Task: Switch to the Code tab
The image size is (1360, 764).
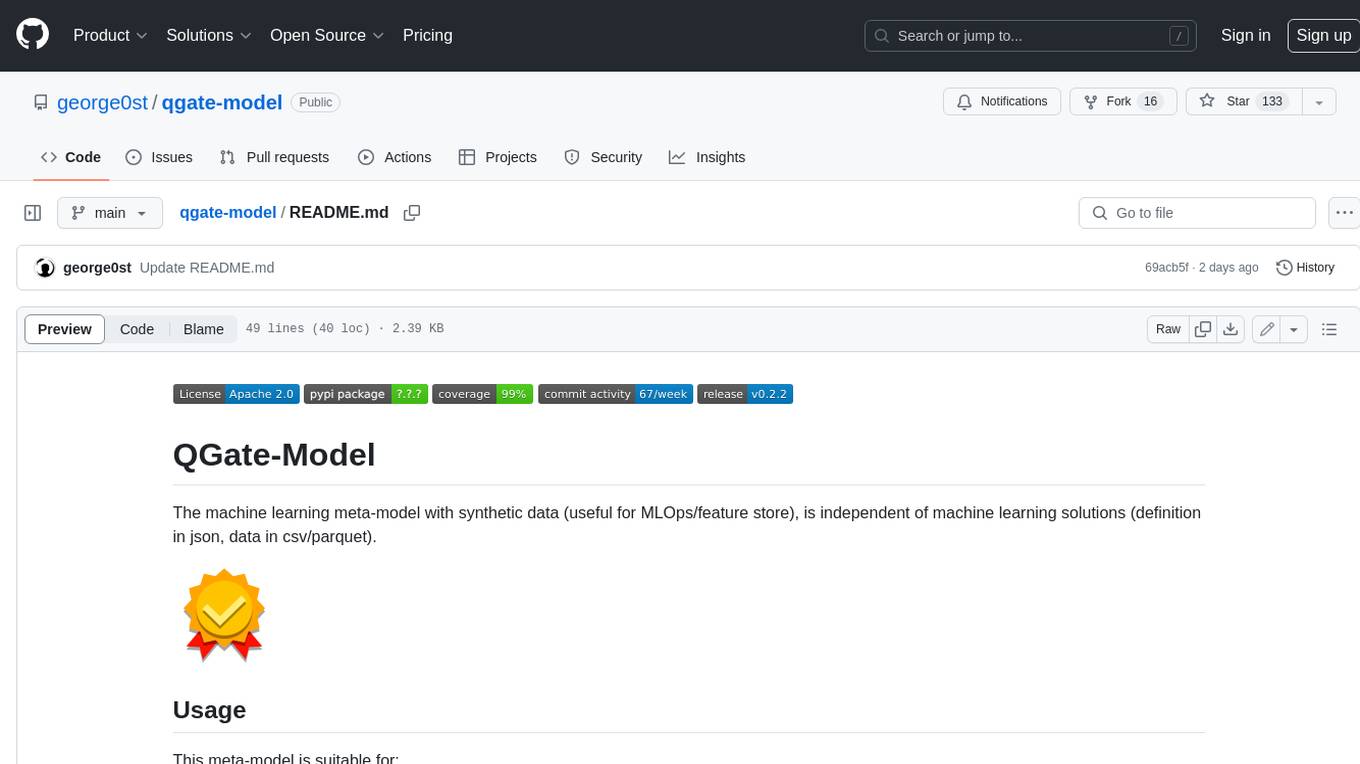Action: pyautogui.click(x=71, y=157)
